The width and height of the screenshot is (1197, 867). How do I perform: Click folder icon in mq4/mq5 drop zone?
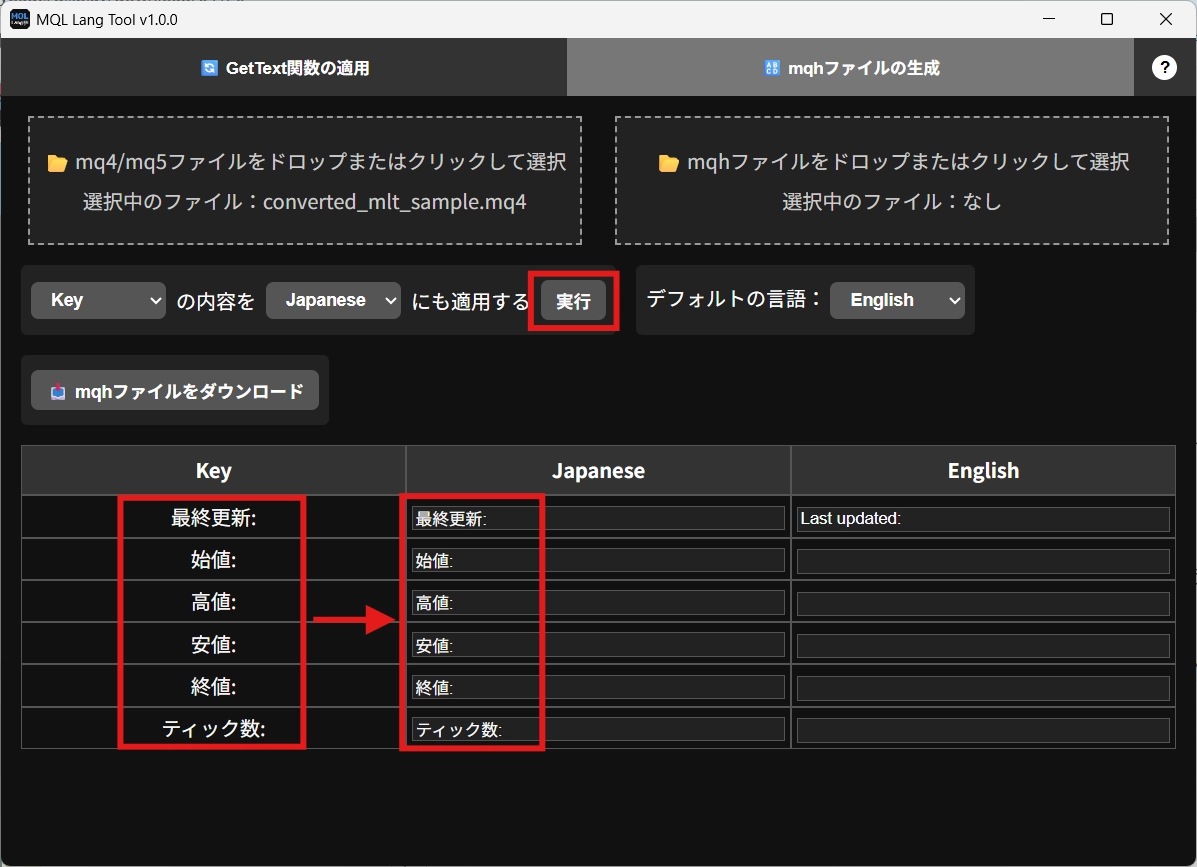click(57, 163)
